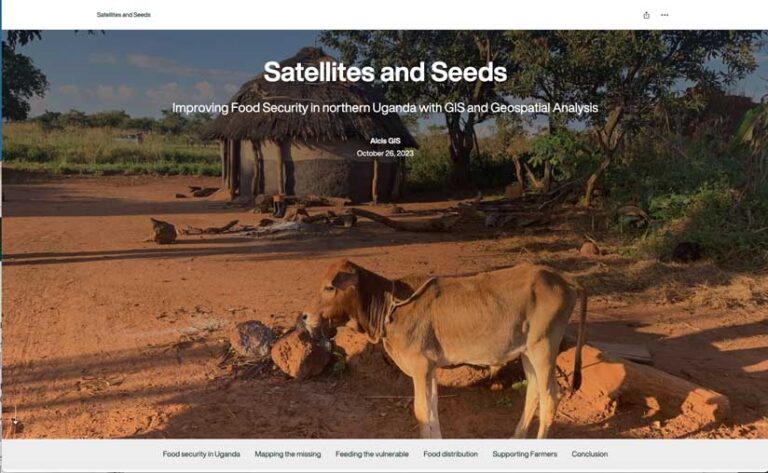Image resolution: width=768 pixels, height=473 pixels.
Task: Navigate to the 'Supporting Farmers' section
Action: pos(525,454)
